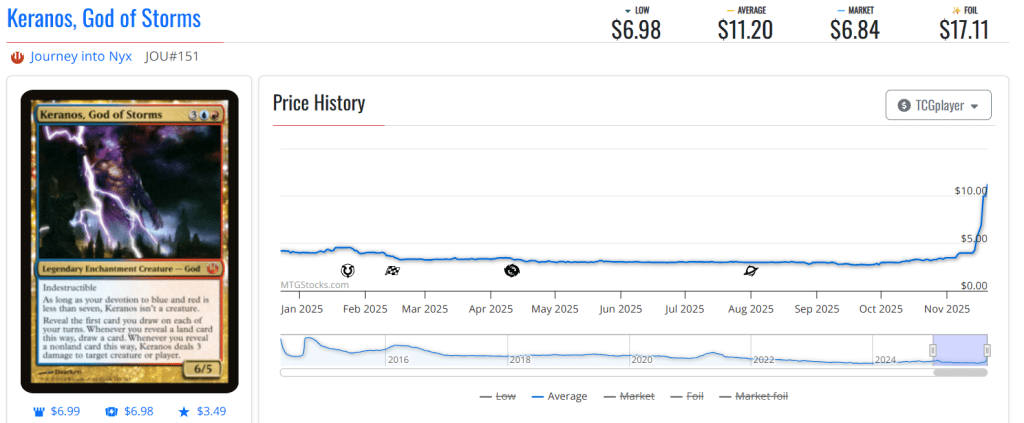Click the Price History tab heading
Image resolution: width=1024 pixels, height=423 pixels.
(x=319, y=103)
